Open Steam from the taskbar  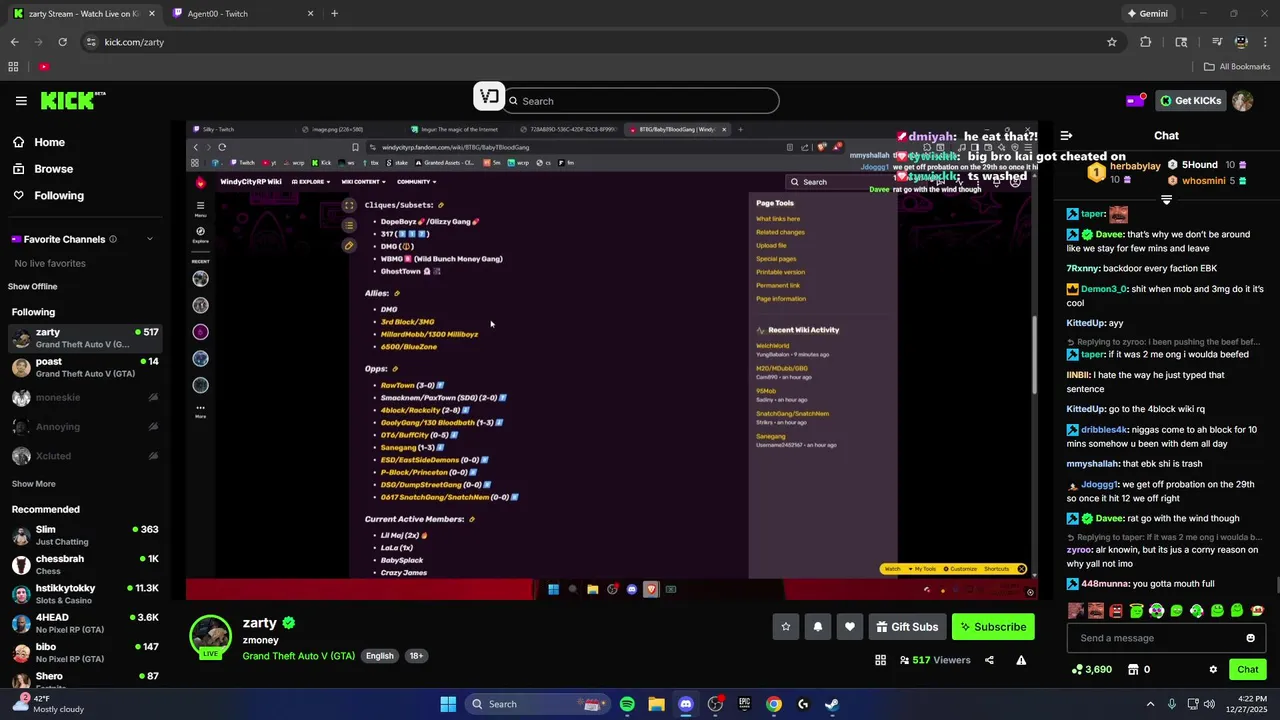[832, 704]
